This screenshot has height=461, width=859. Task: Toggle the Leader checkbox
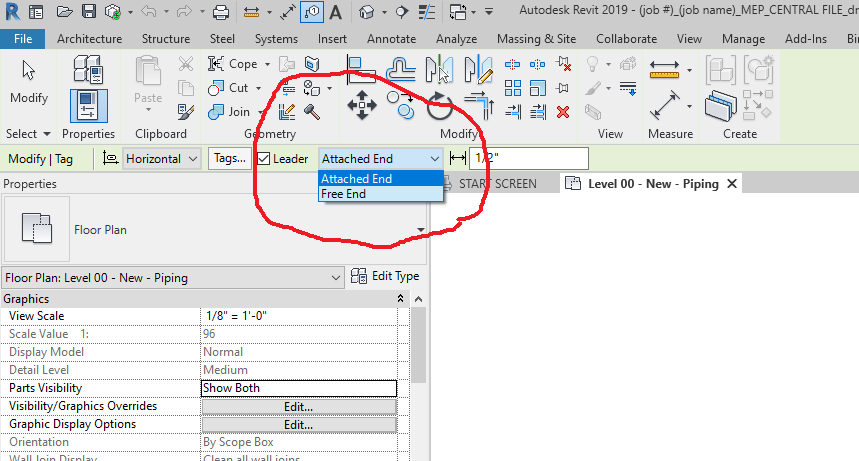tap(264, 159)
